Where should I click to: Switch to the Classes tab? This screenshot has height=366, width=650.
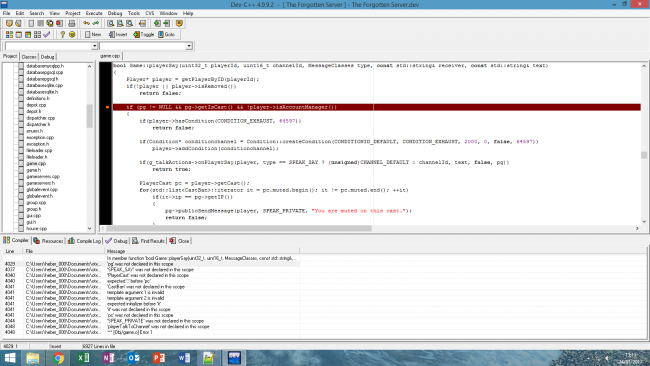(29, 57)
